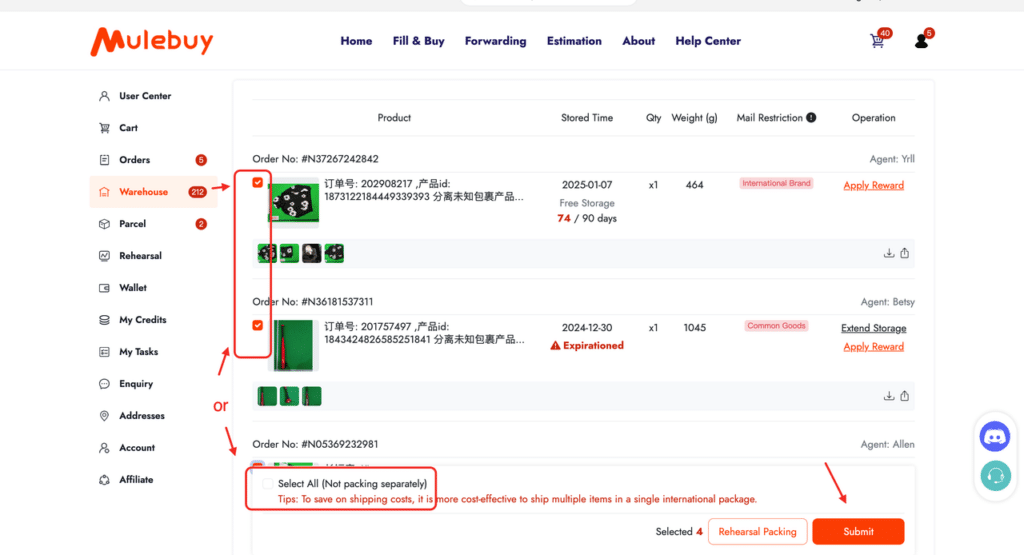The height and width of the screenshot is (555, 1024).
Task: Click Apply Reward for the 1045 g item
Action: [873, 347]
